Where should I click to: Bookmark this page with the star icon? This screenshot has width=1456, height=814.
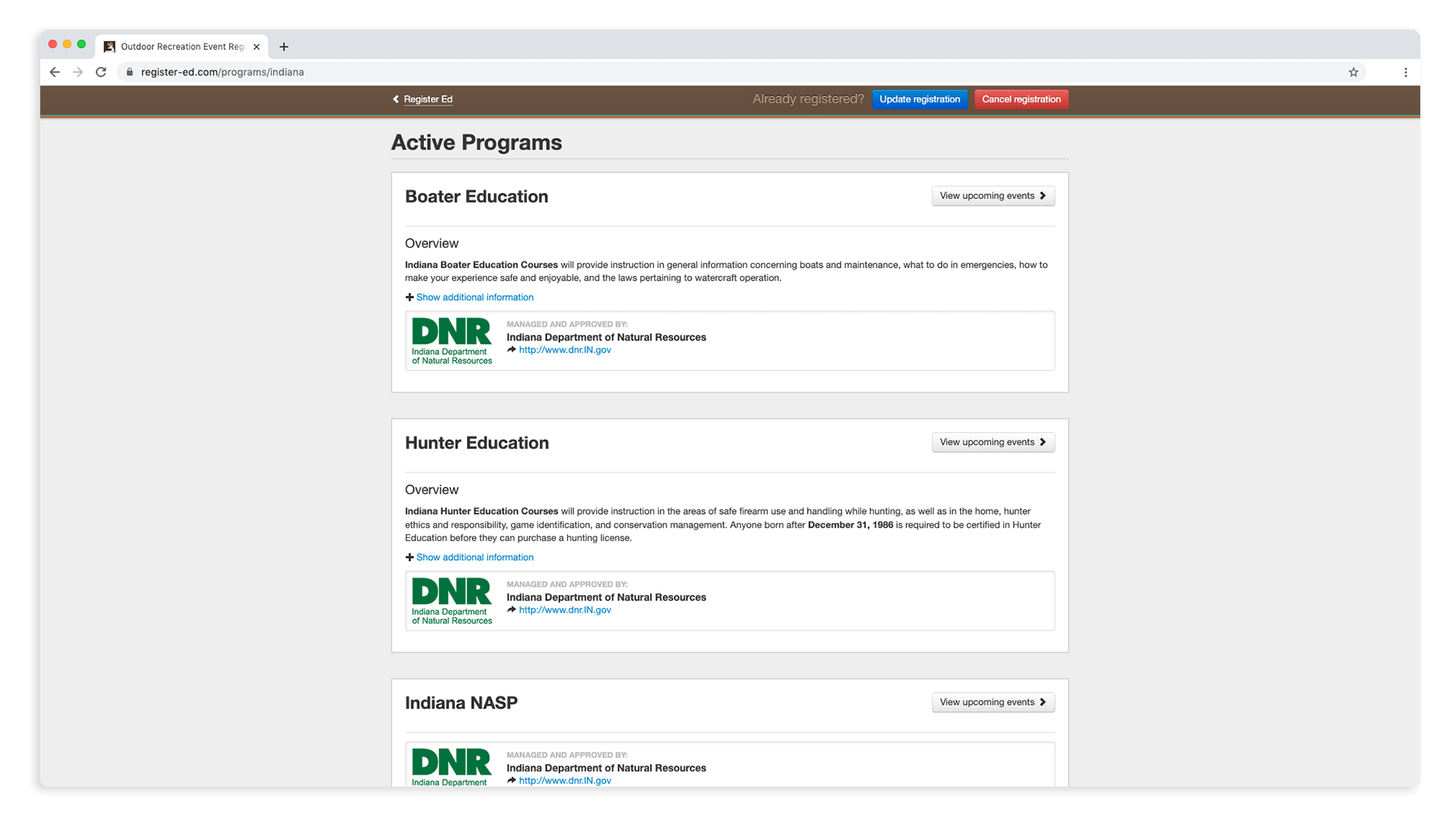click(1354, 72)
